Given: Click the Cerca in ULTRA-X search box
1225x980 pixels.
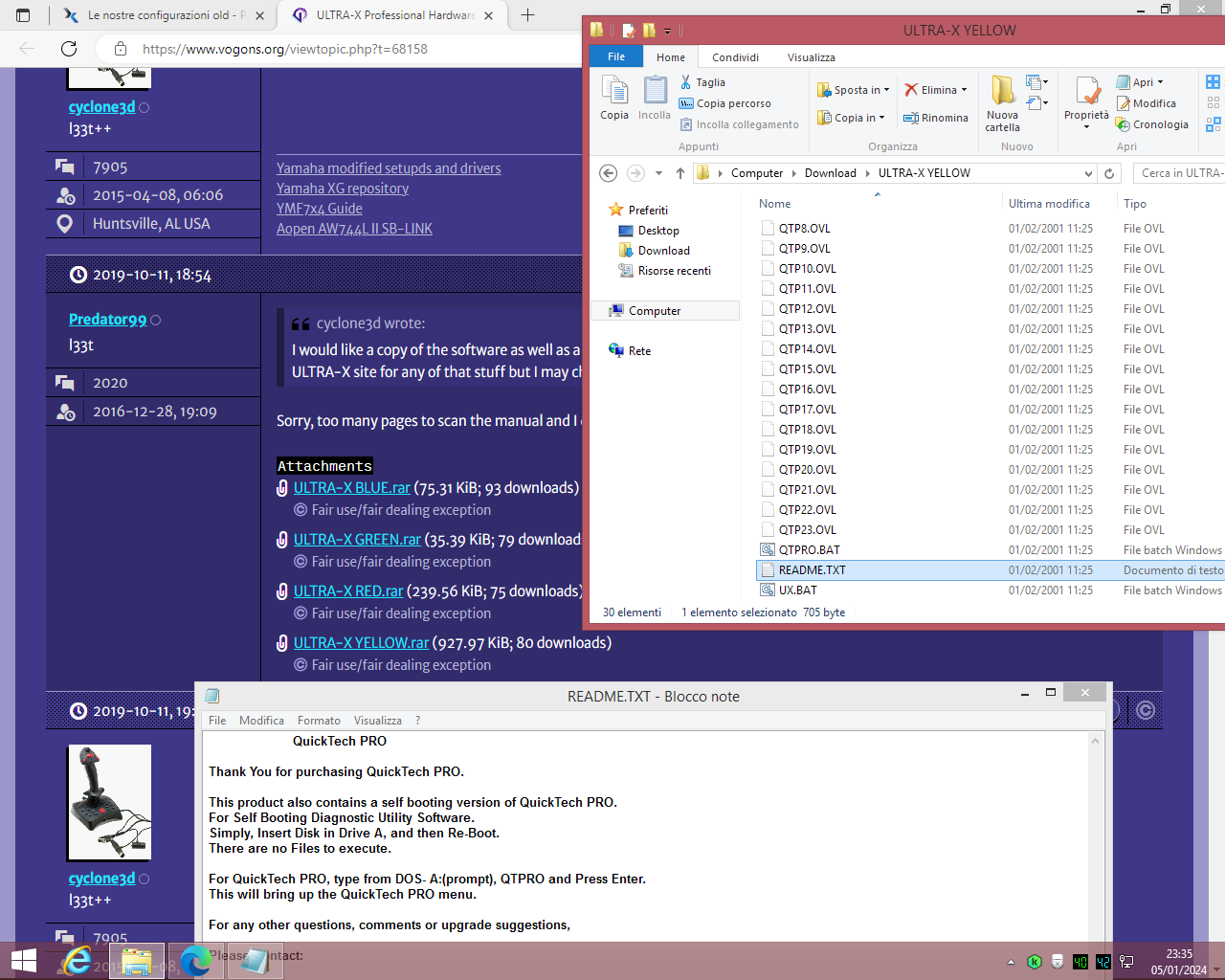Looking at the screenshot, I should click(1180, 173).
